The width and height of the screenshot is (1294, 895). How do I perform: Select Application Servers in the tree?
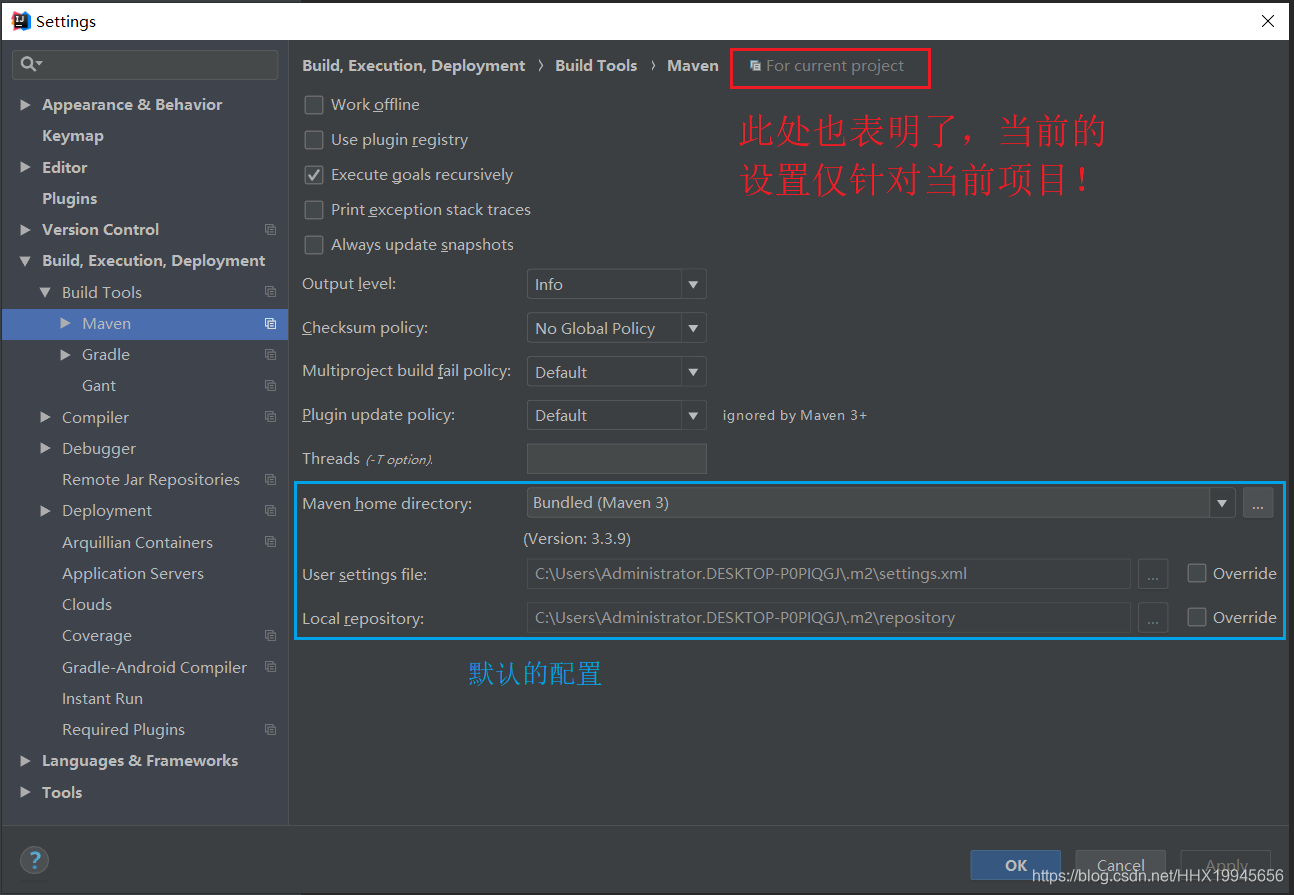point(133,573)
